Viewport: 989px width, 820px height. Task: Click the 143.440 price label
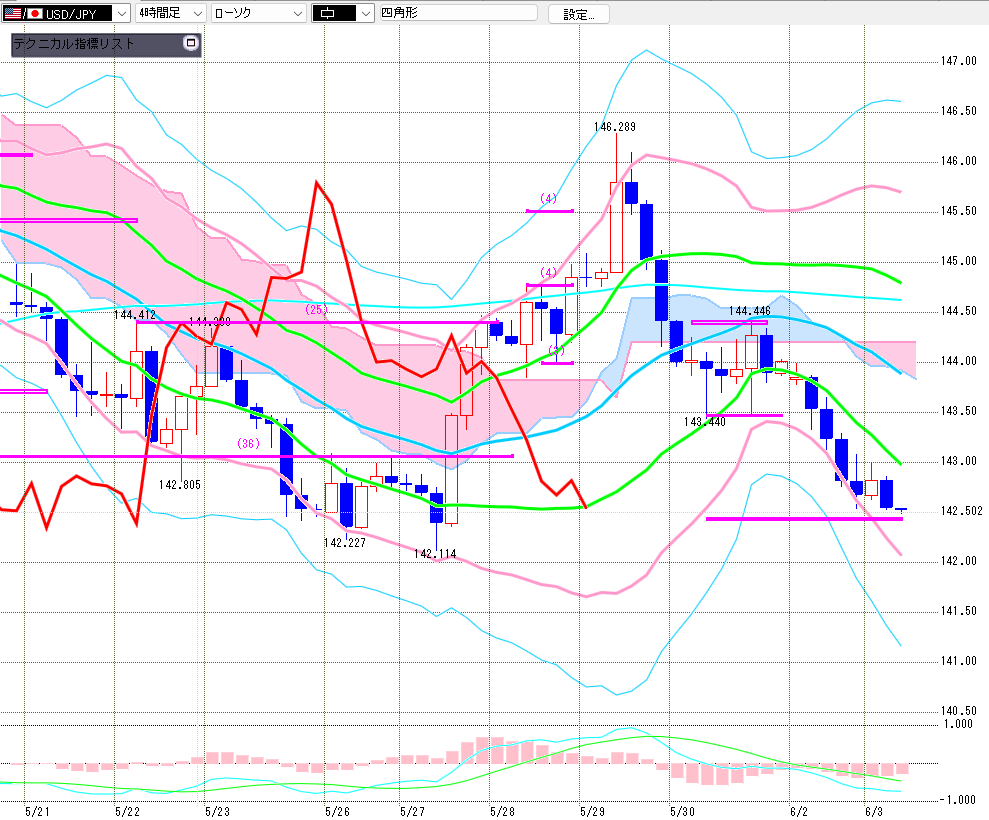705,421
